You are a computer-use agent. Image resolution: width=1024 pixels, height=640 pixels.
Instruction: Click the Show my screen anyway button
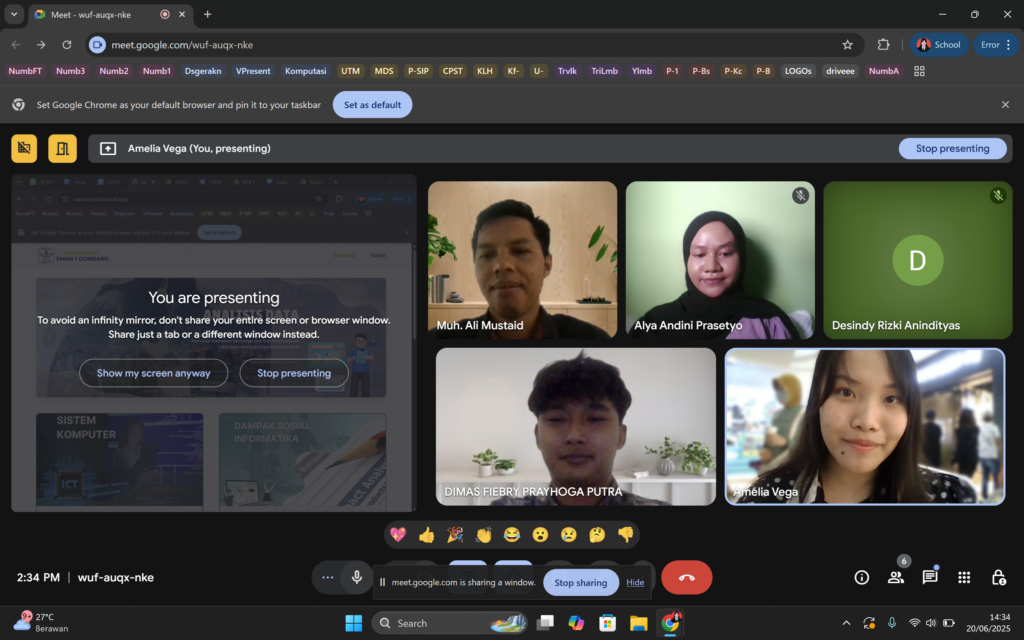pos(153,373)
